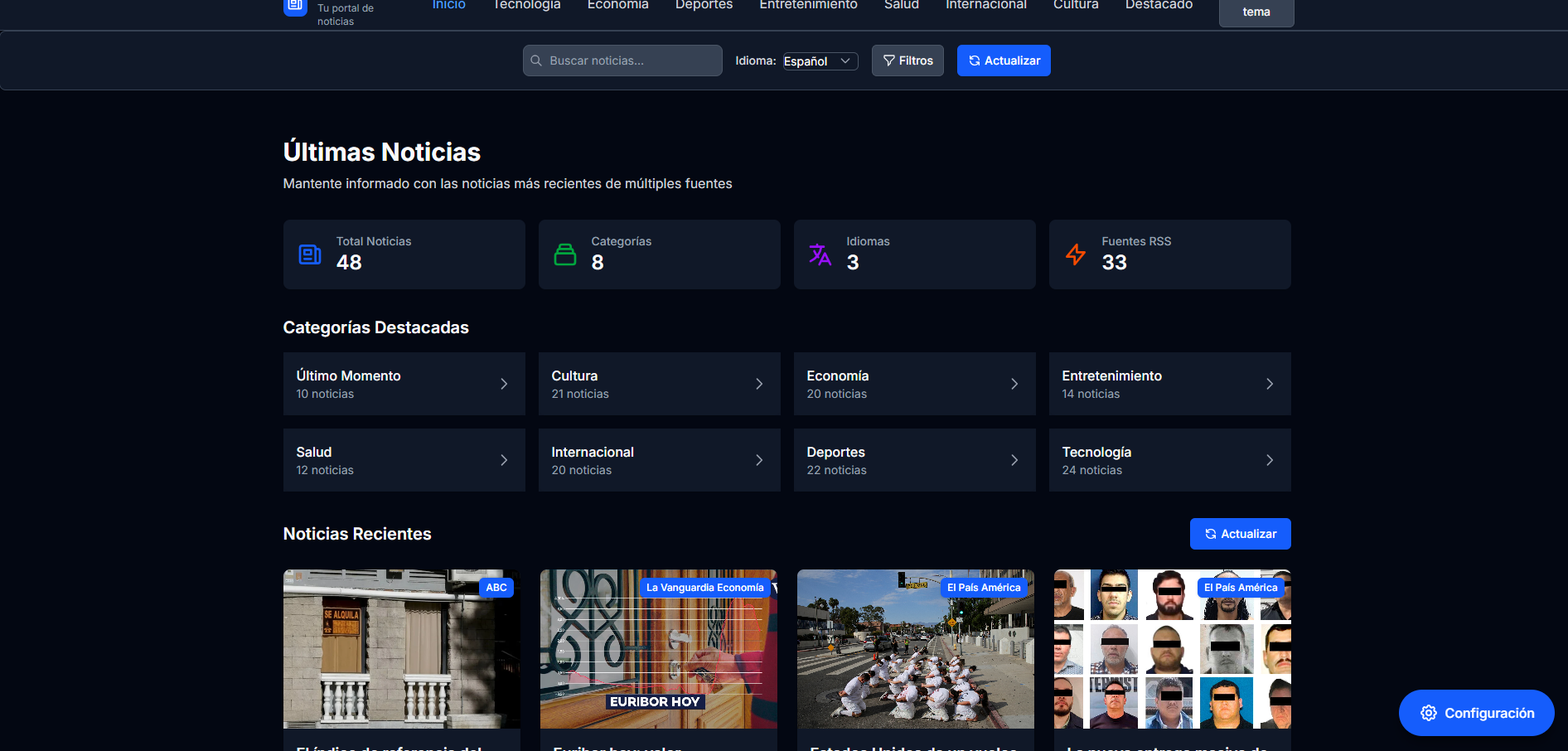The height and width of the screenshot is (751, 1568).
Task: Click the gear icon on Configuración
Action: point(1428,713)
